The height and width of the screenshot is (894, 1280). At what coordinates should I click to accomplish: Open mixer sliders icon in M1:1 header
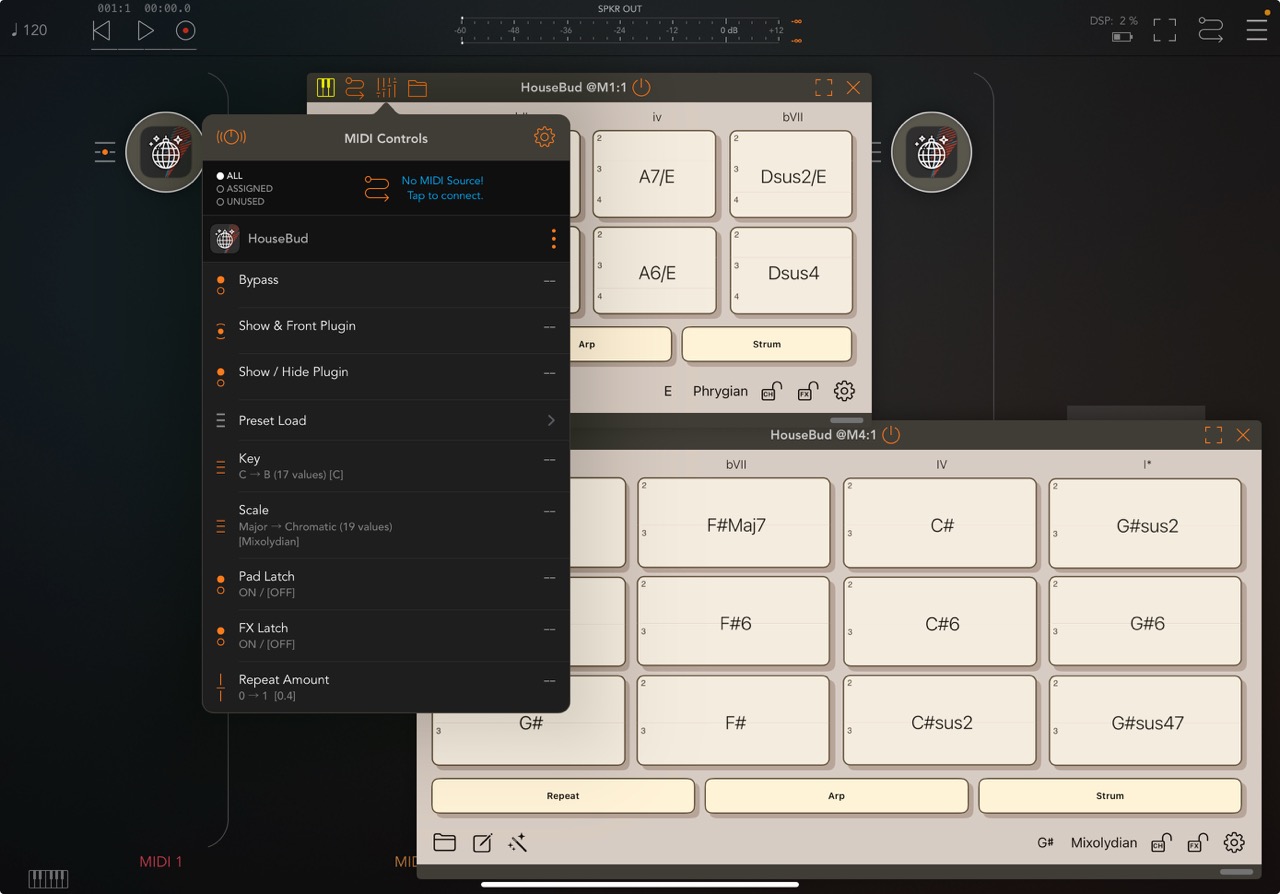(x=386, y=88)
